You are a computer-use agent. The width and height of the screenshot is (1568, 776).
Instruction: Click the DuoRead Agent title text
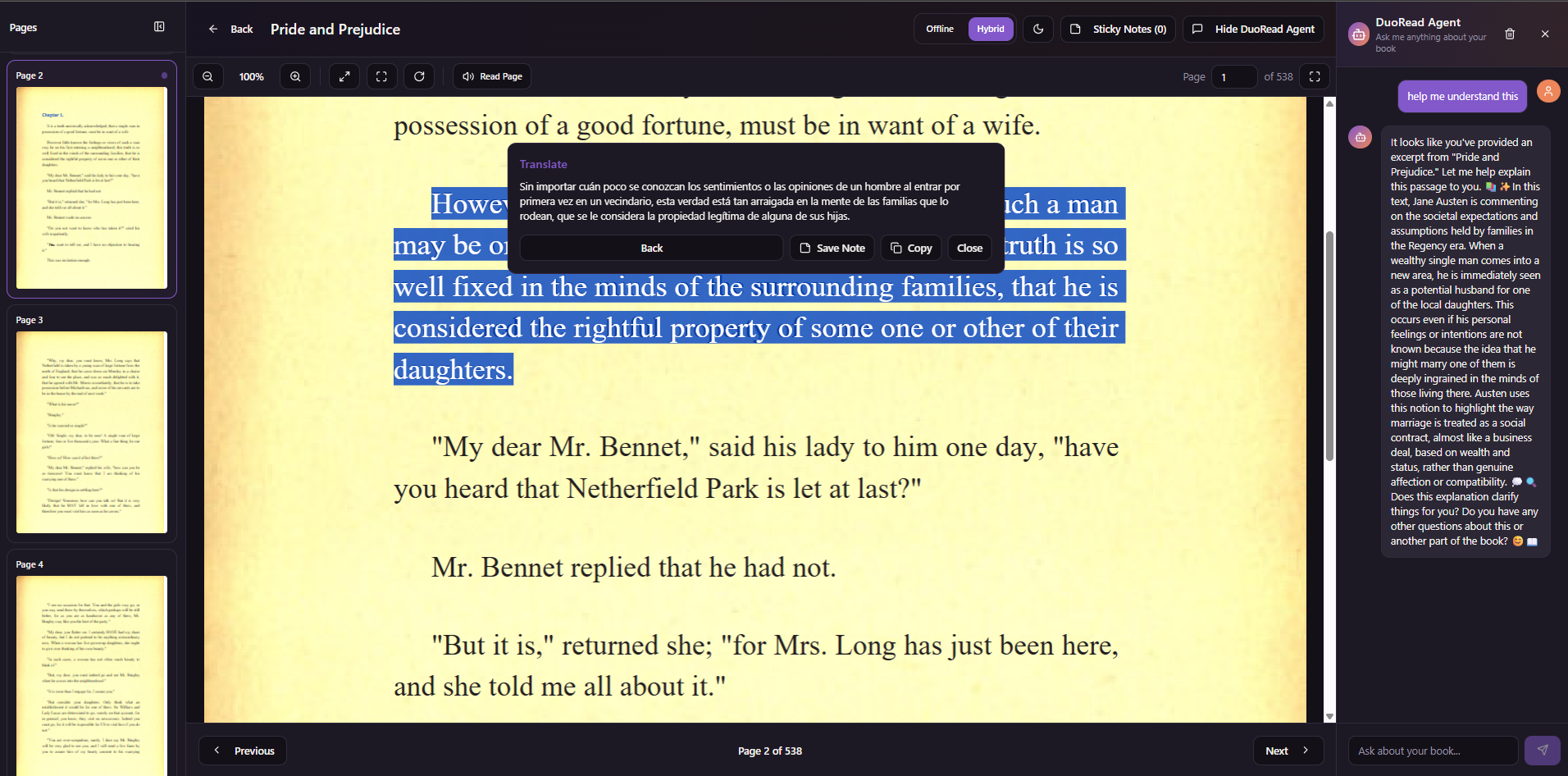(1418, 22)
